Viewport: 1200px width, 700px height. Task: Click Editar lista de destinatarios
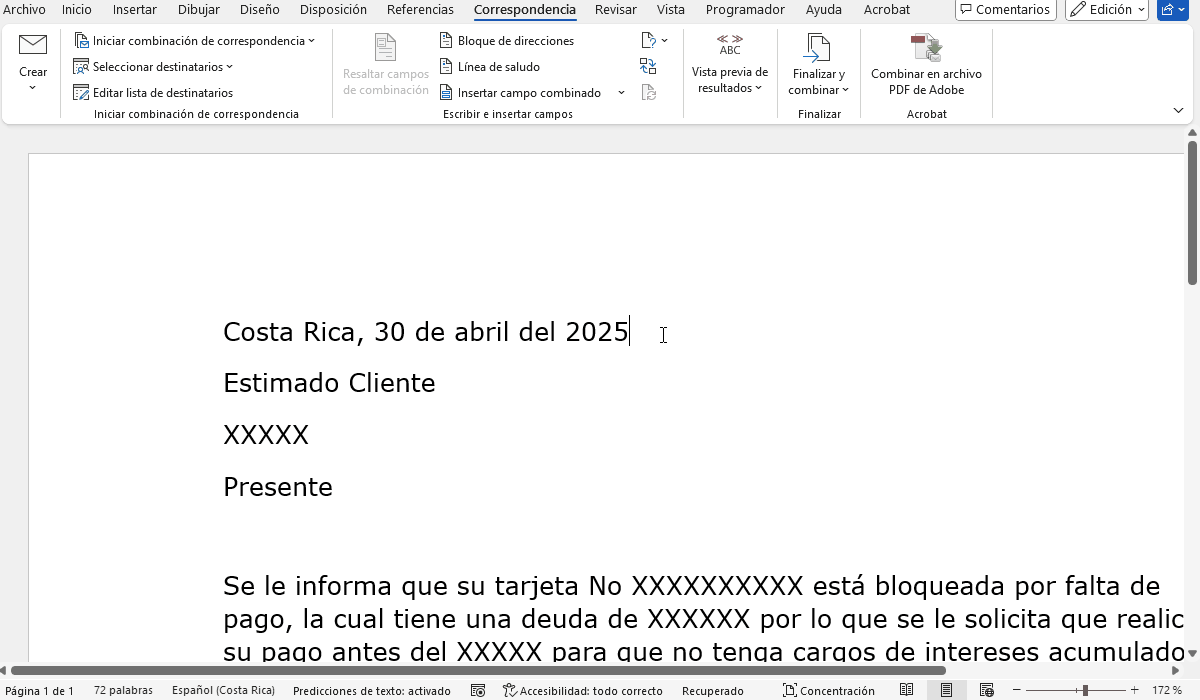[x=153, y=93]
